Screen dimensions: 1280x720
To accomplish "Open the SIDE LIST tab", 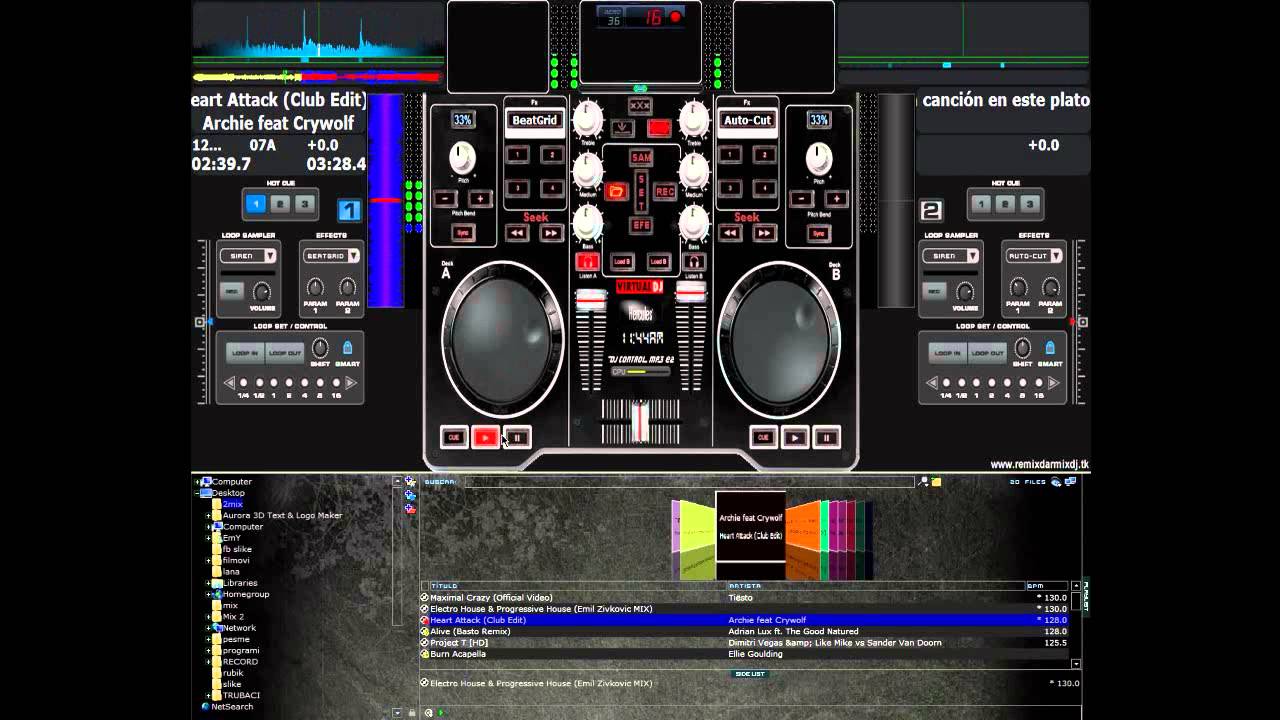I will [x=750, y=674].
